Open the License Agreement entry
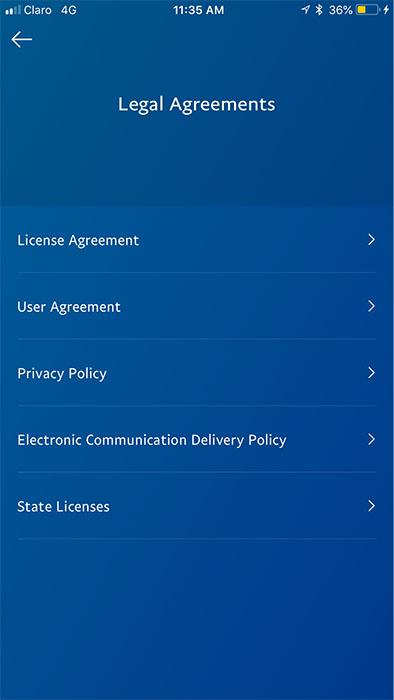This screenshot has width=394, height=700. click(x=197, y=240)
